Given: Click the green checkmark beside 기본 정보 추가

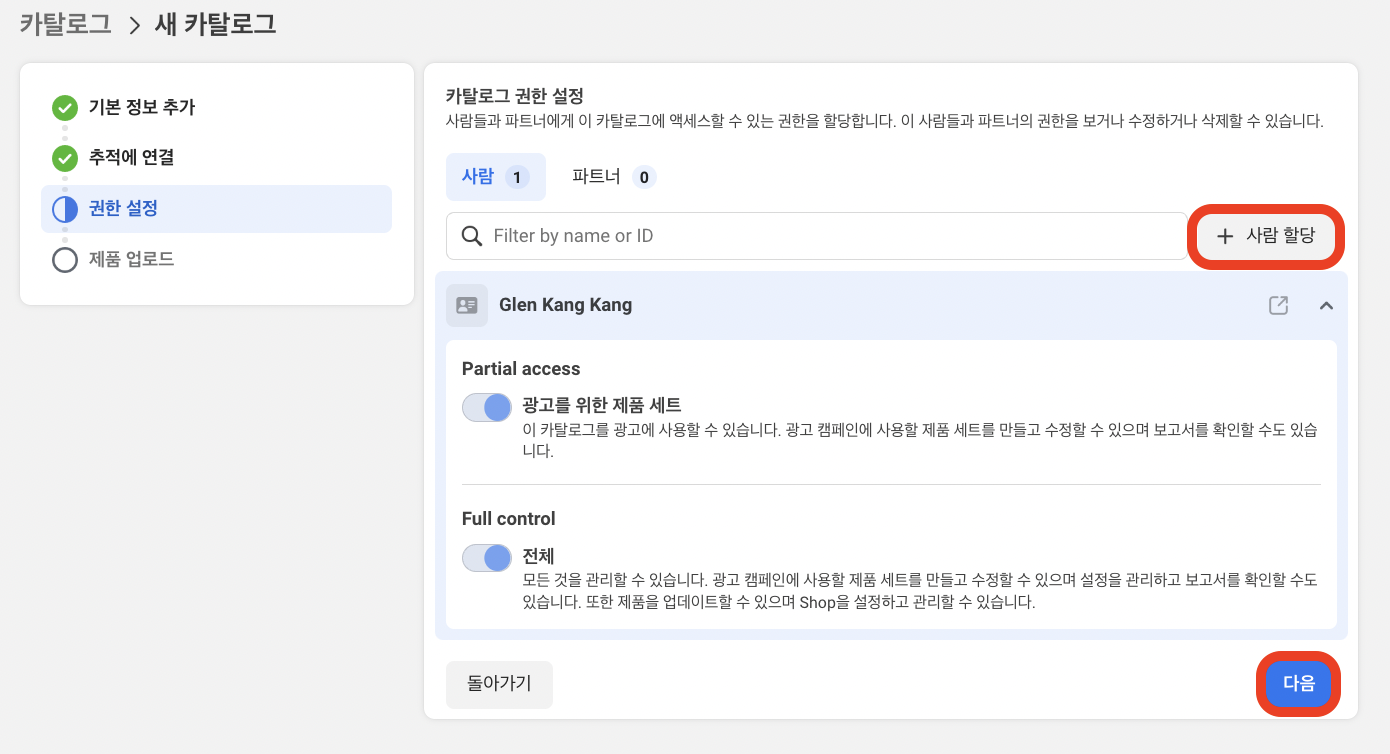Looking at the screenshot, I should (x=64, y=107).
